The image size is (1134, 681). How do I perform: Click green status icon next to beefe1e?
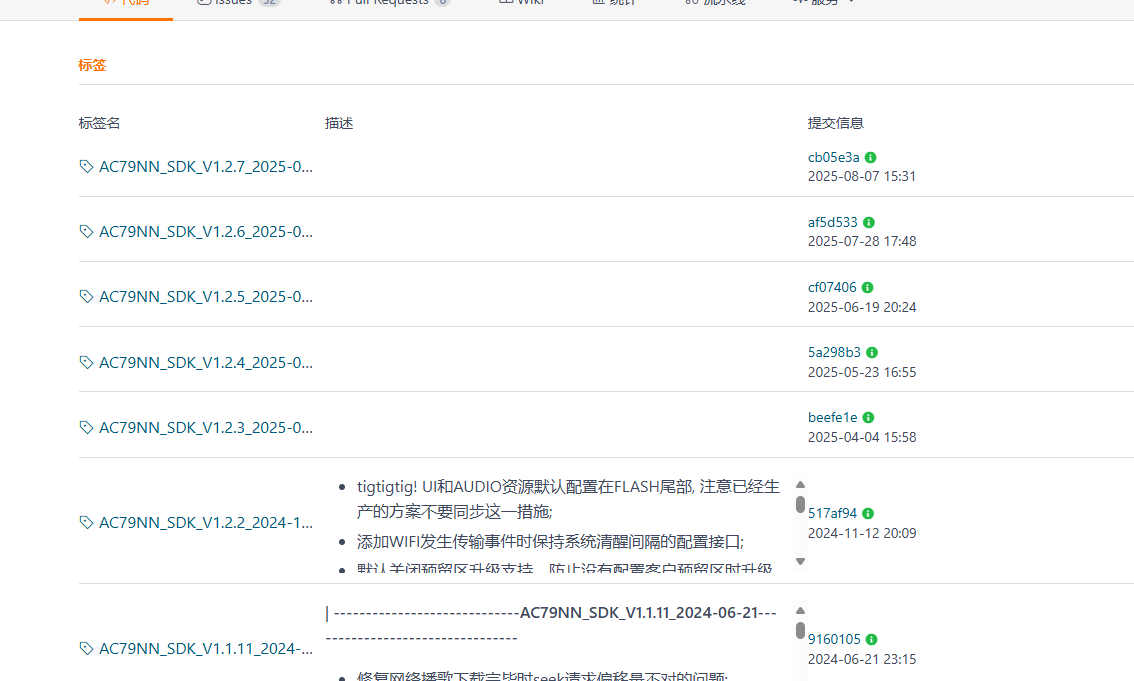(868, 418)
